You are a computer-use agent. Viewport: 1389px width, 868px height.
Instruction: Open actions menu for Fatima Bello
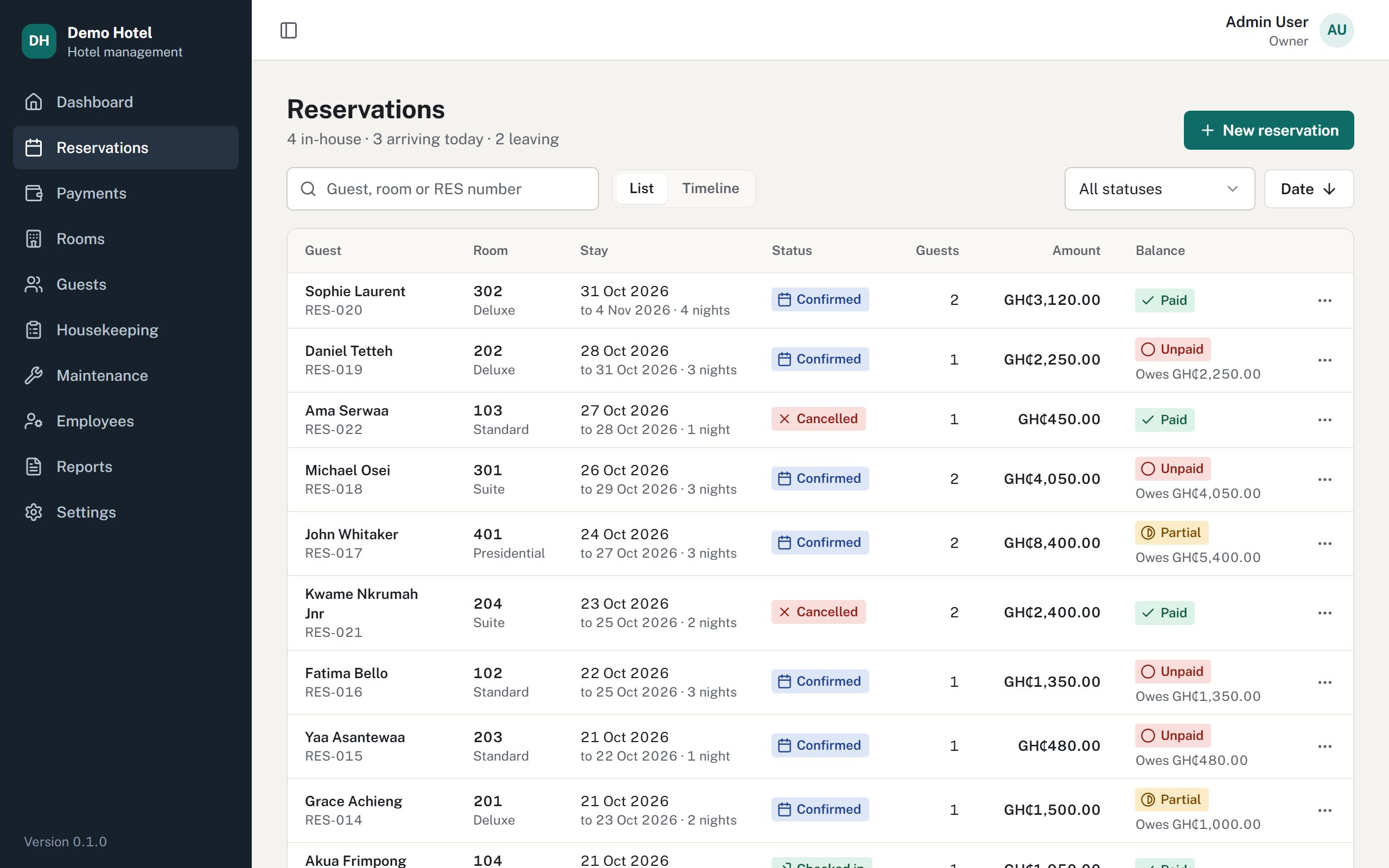[x=1325, y=682]
